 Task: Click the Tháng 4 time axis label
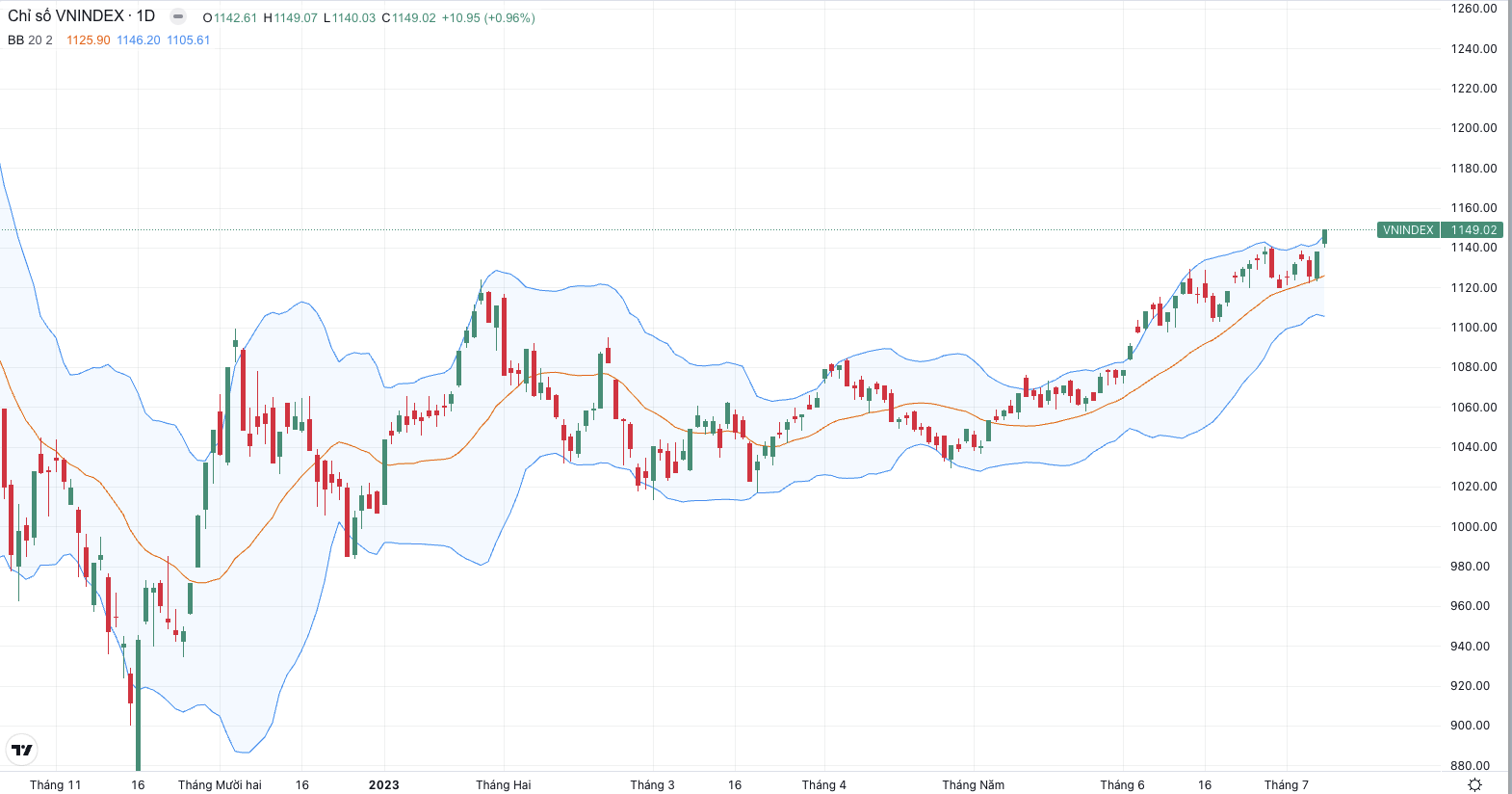pos(824,784)
